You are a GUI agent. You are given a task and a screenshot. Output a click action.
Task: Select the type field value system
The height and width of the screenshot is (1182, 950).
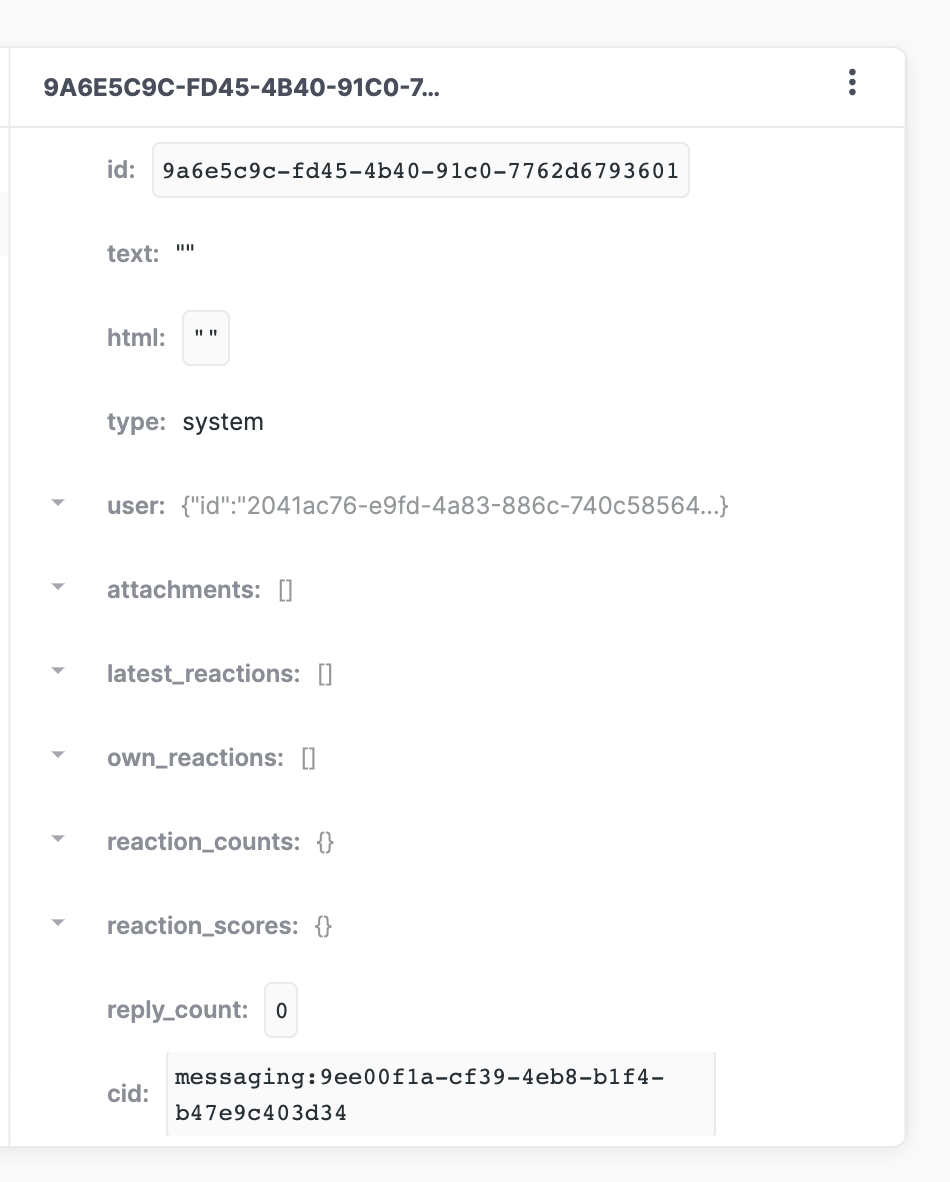pyautogui.click(x=221, y=421)
